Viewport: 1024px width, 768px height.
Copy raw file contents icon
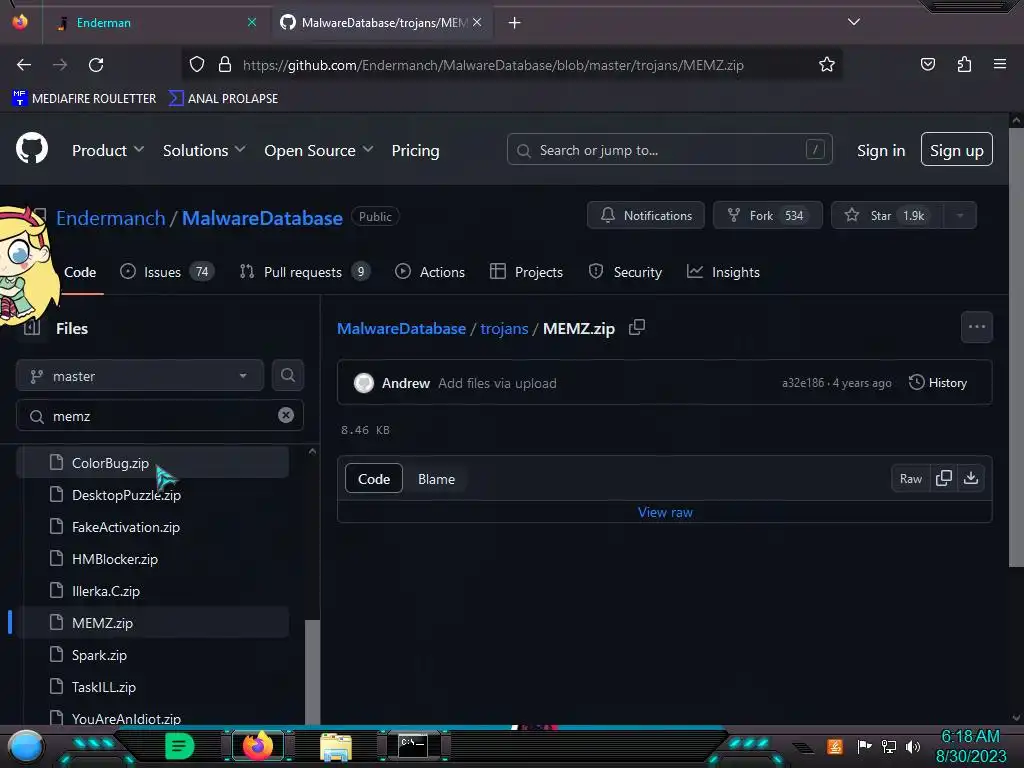click(x=944, y=478)
